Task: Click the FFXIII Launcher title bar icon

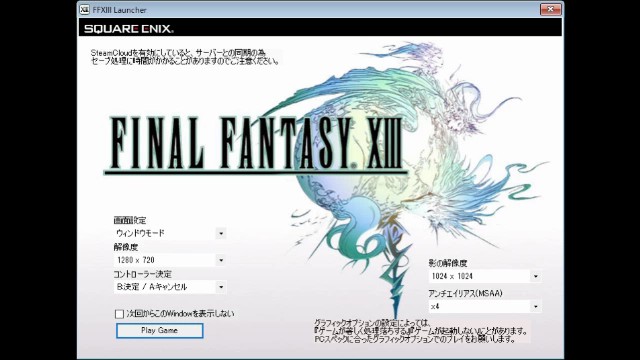Action: click(x=84, y=10)
